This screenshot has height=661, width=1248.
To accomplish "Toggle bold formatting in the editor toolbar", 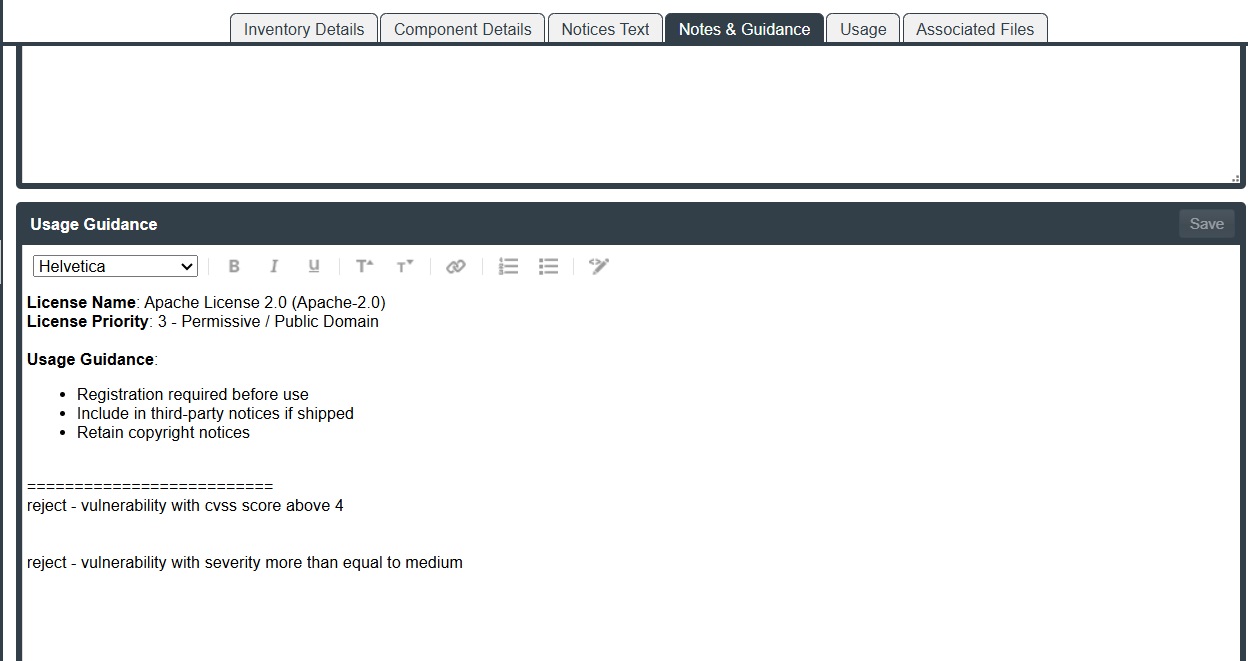I will point(234,266).
